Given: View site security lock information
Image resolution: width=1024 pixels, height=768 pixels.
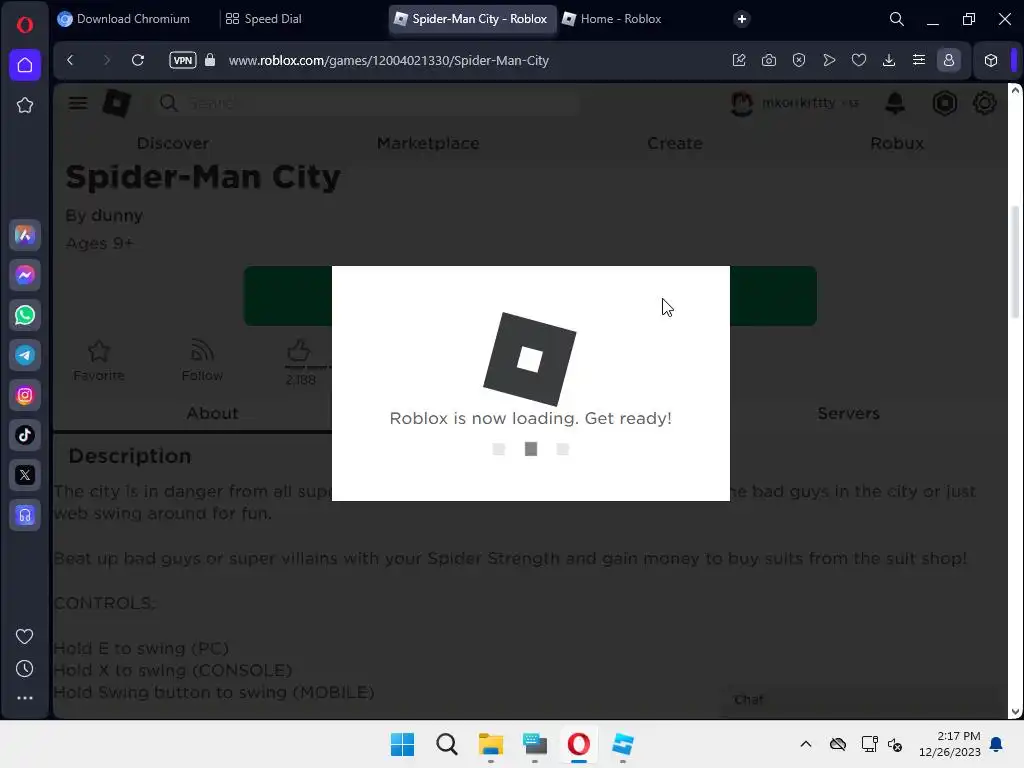Looking at the screenshot, I should pos(210,60).
